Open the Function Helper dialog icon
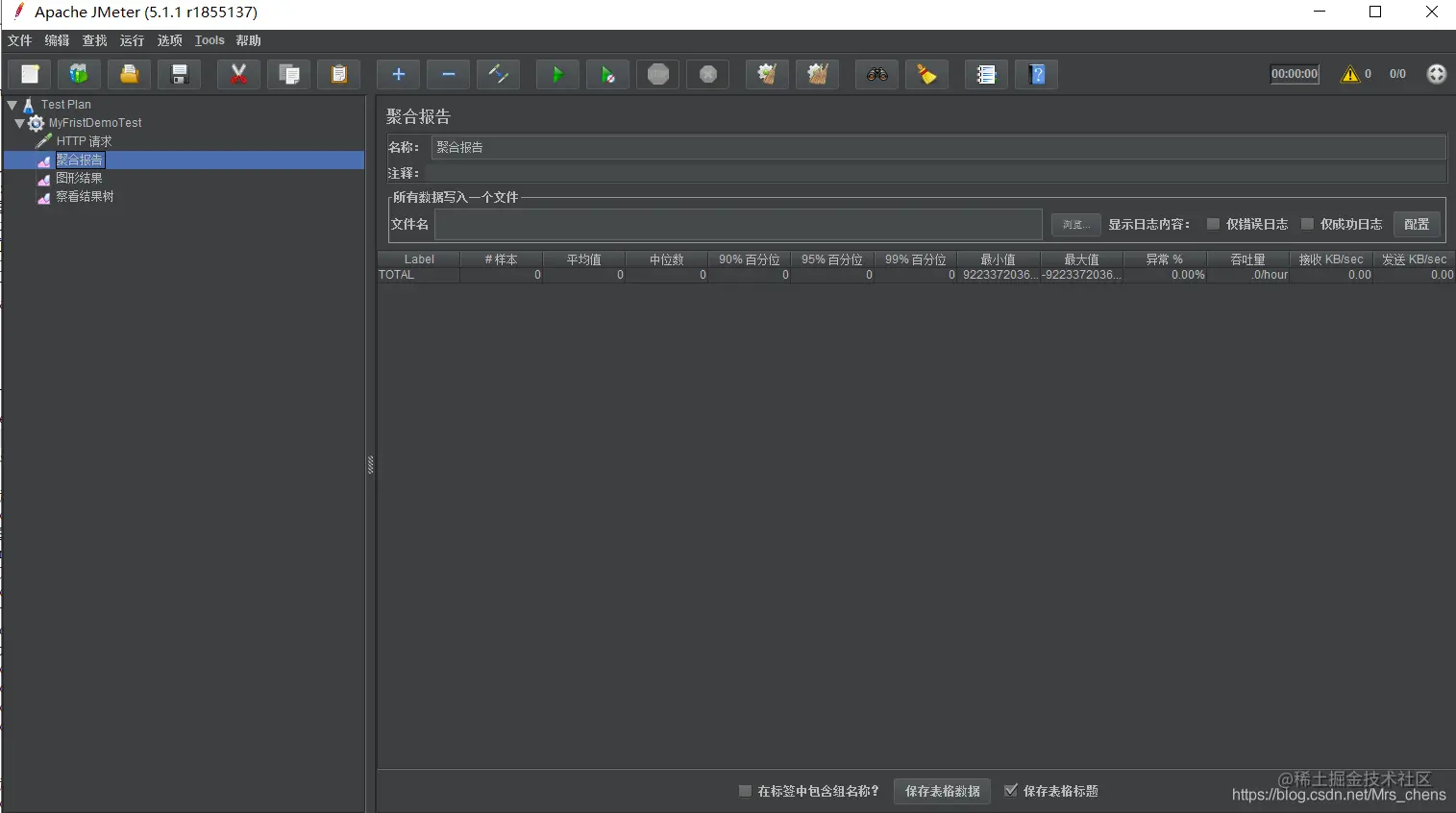The image size is (1456, 813). tap(986, 74)
